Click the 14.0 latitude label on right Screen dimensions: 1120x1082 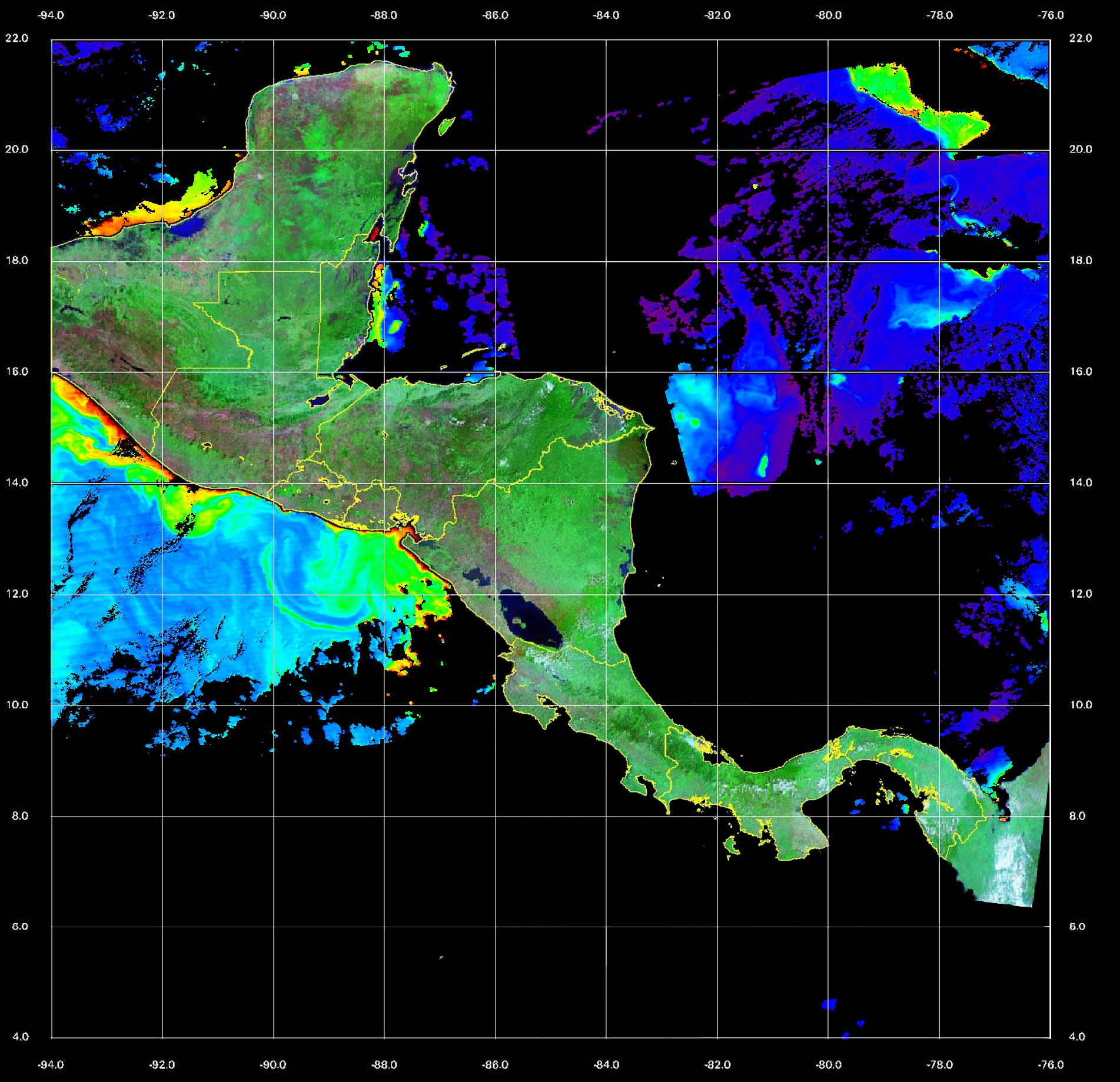pos(1081,482)
